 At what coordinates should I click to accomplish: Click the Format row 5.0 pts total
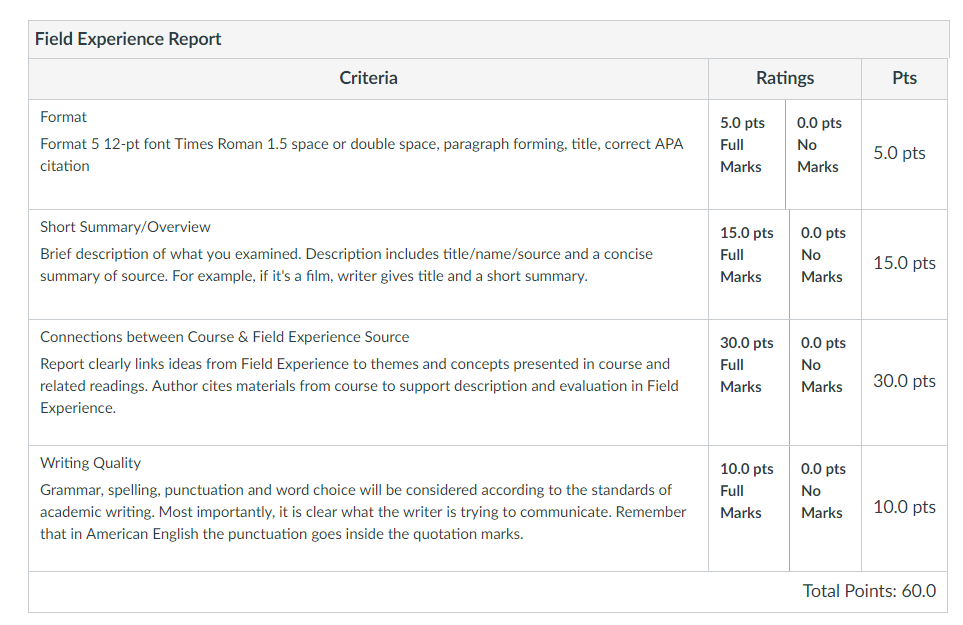[x=899, y=153]
